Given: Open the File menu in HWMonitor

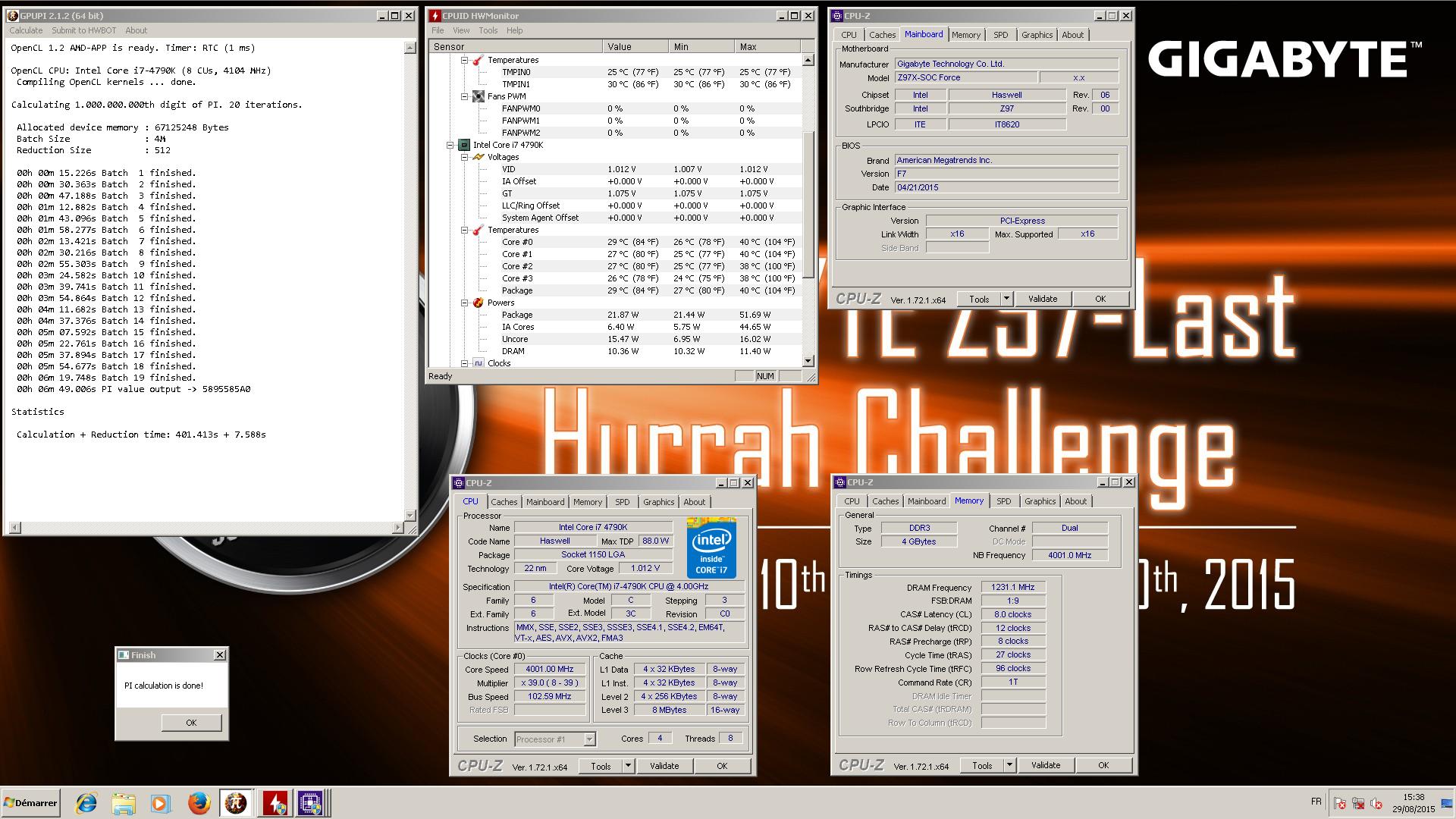Looking at the screenshot, I should [x=438, y=30].
